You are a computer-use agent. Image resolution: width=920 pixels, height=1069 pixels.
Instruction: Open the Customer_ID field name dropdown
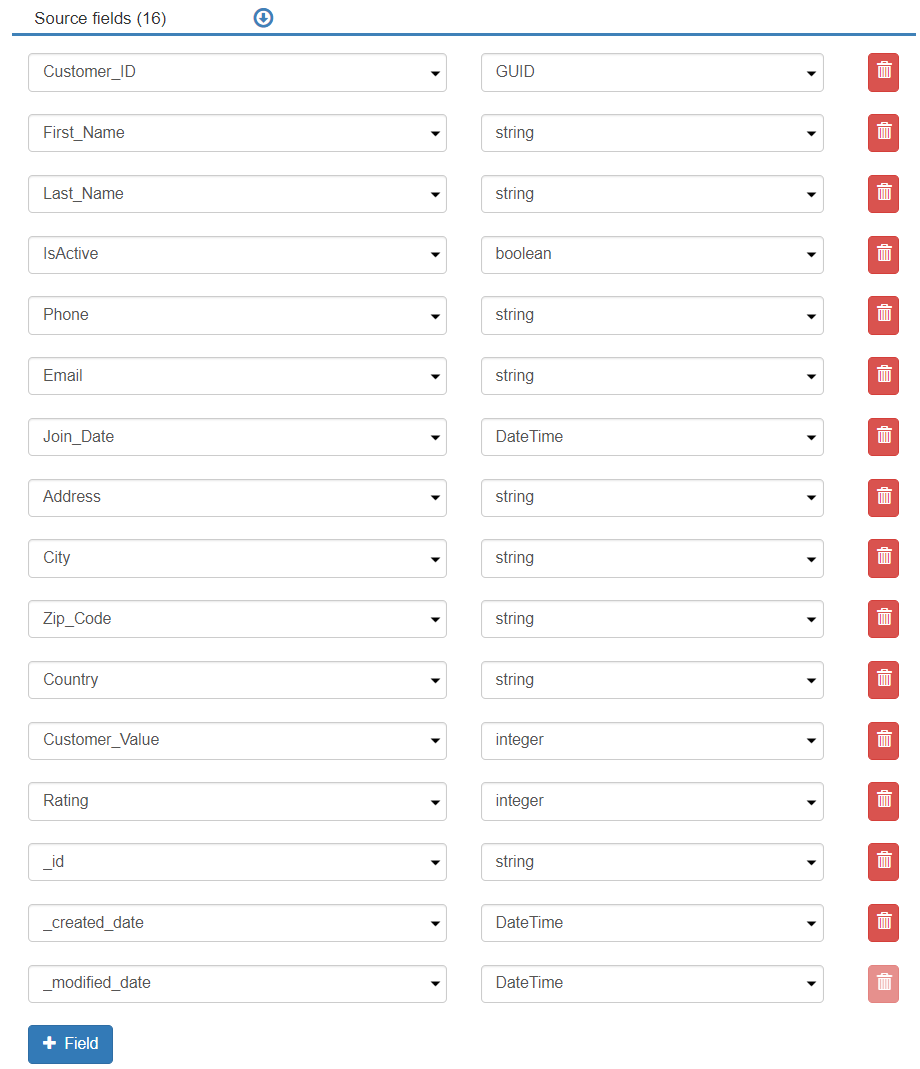click(237, 72)
